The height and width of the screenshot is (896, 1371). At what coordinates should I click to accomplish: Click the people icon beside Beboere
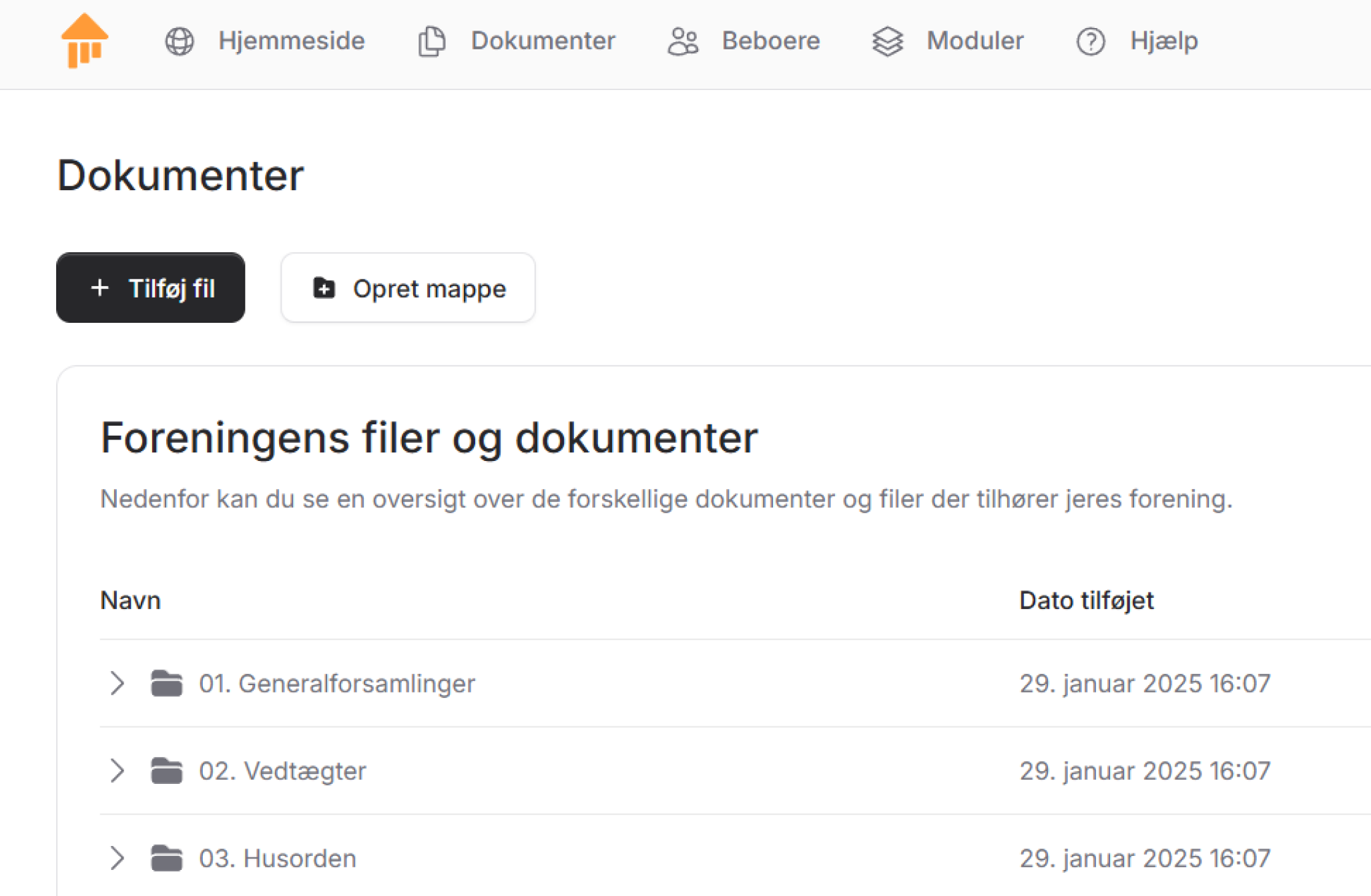click(683, 41)
